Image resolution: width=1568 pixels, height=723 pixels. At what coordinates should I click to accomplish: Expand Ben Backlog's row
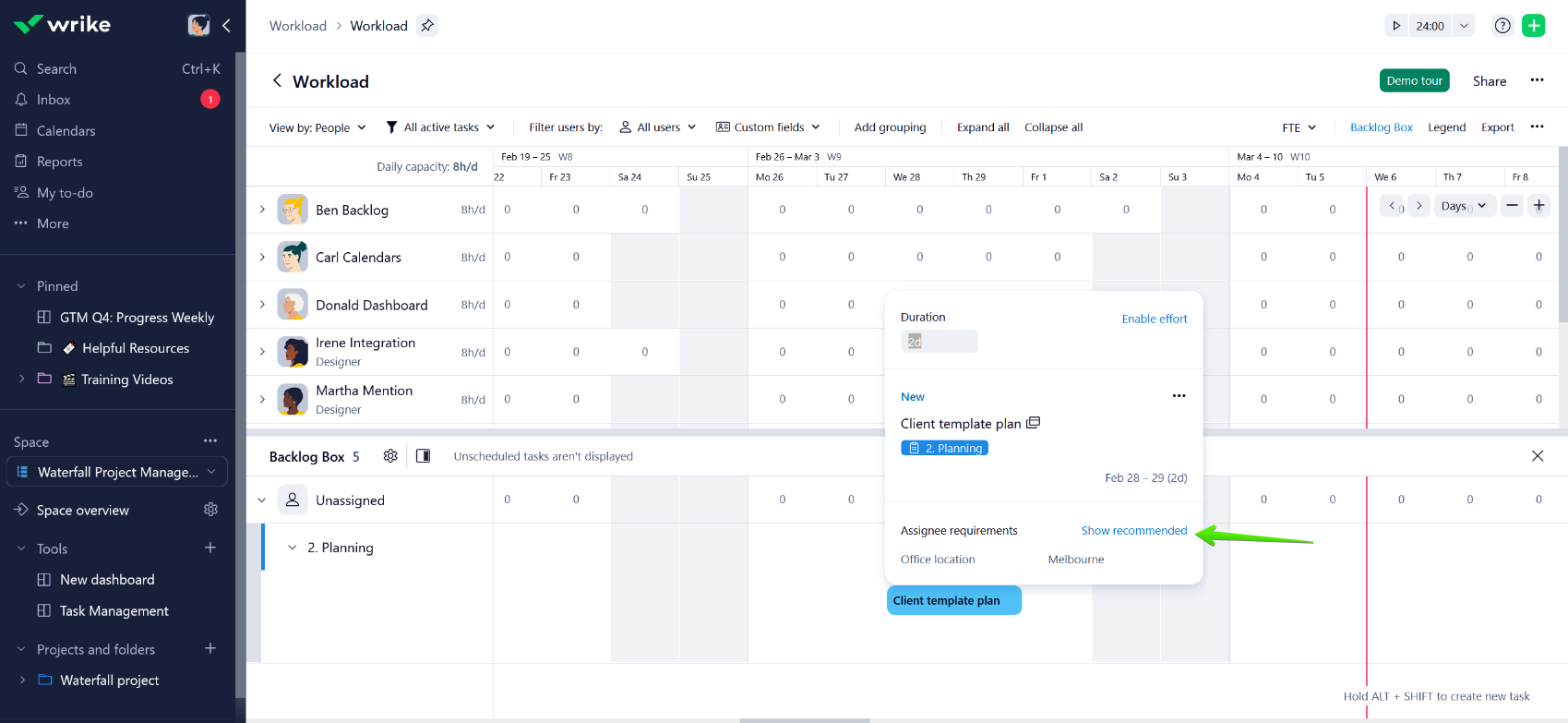coord(262,210)
